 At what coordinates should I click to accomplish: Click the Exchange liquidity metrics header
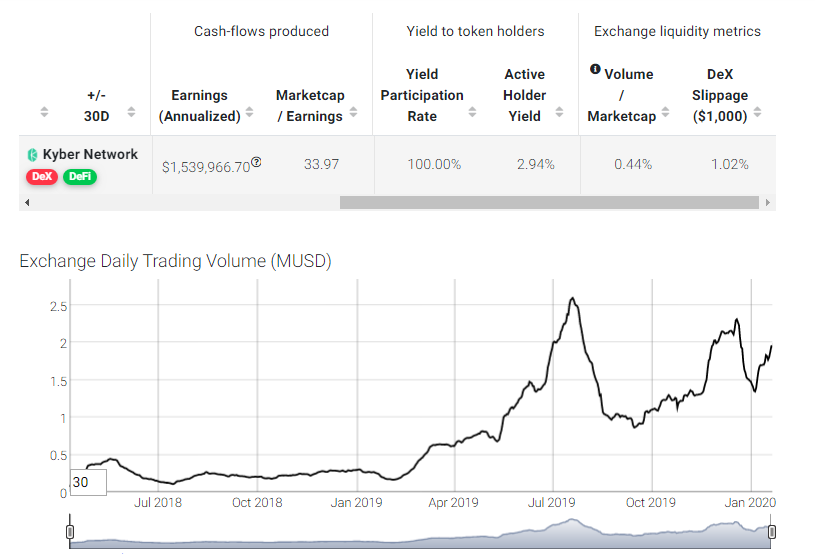click(x=677, y=31)
